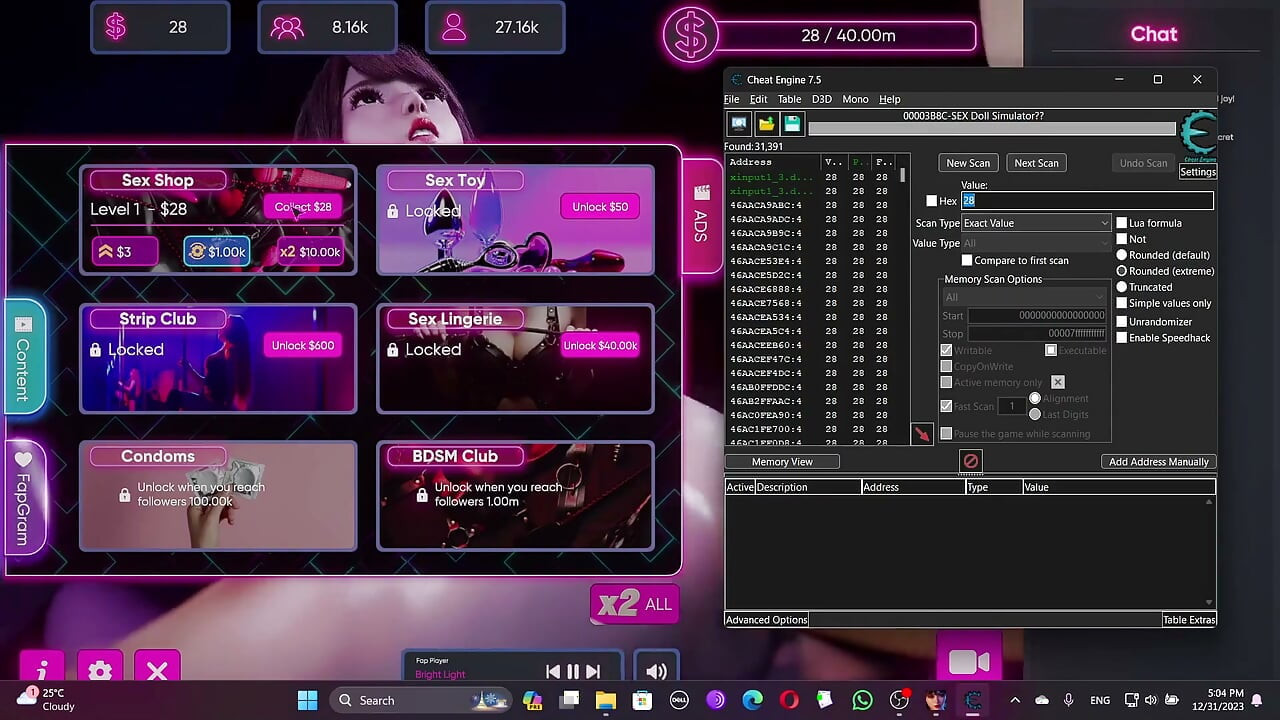The height and width of the screenshot is (720, 1280).
Task: Open Microsoft Edge from the taskbar
Action: pos(752,700)
